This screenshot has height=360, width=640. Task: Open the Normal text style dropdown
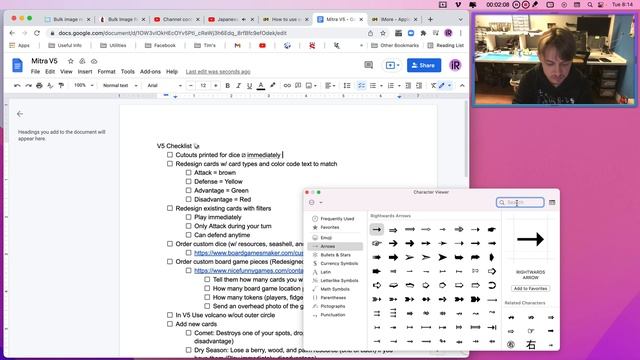click(120, 86)
